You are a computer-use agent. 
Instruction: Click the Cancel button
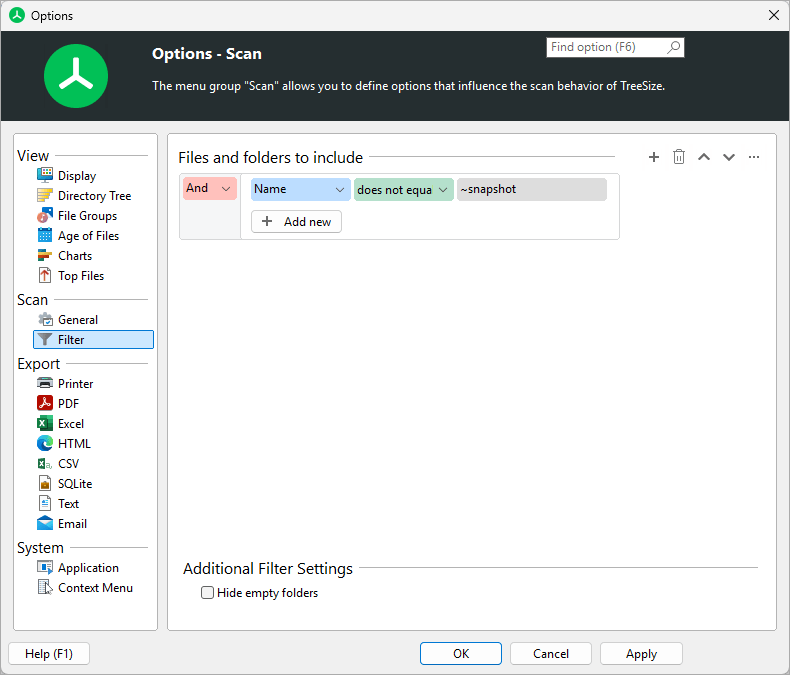pyautogui.click(x=550, y=653)
